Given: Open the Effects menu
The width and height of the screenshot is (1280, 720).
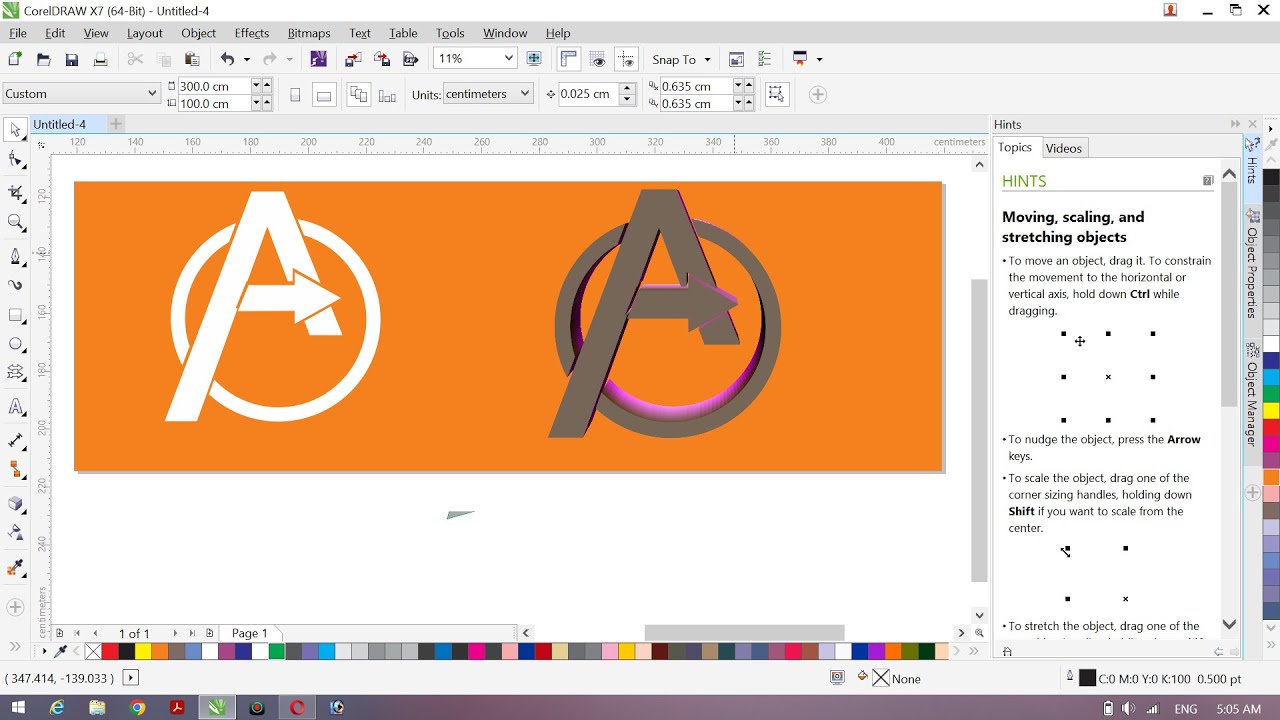Looking at the screenshot, I should point(252,33).
